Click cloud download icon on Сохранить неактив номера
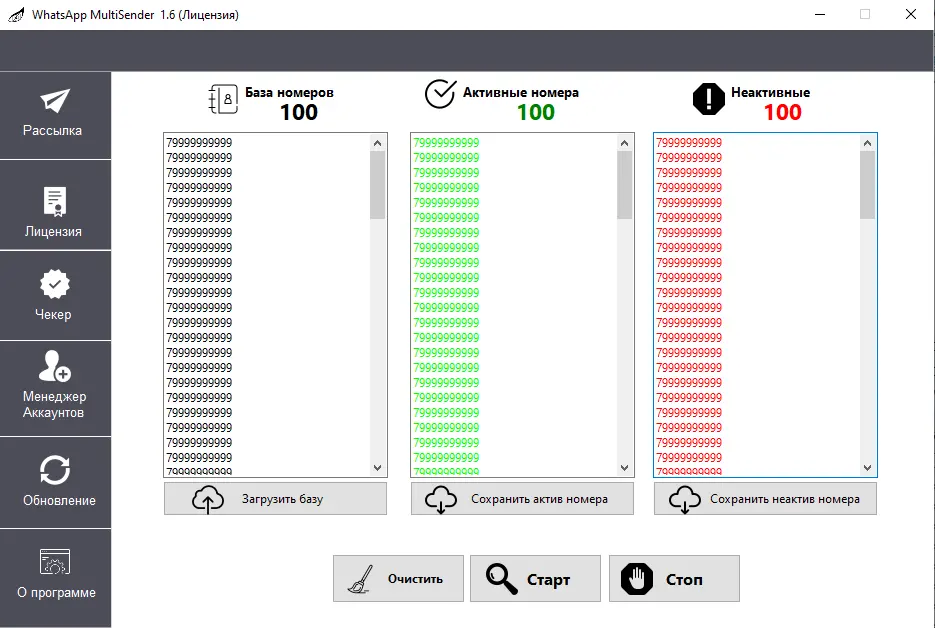 pos(685,499)
